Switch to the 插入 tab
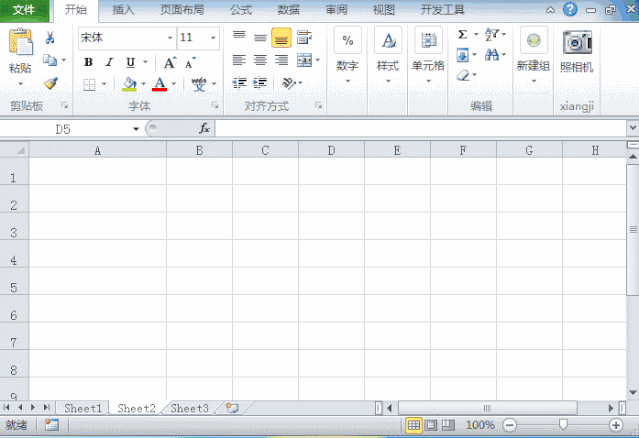The height and width of the screenshot is (438, 639). (123, 10)
